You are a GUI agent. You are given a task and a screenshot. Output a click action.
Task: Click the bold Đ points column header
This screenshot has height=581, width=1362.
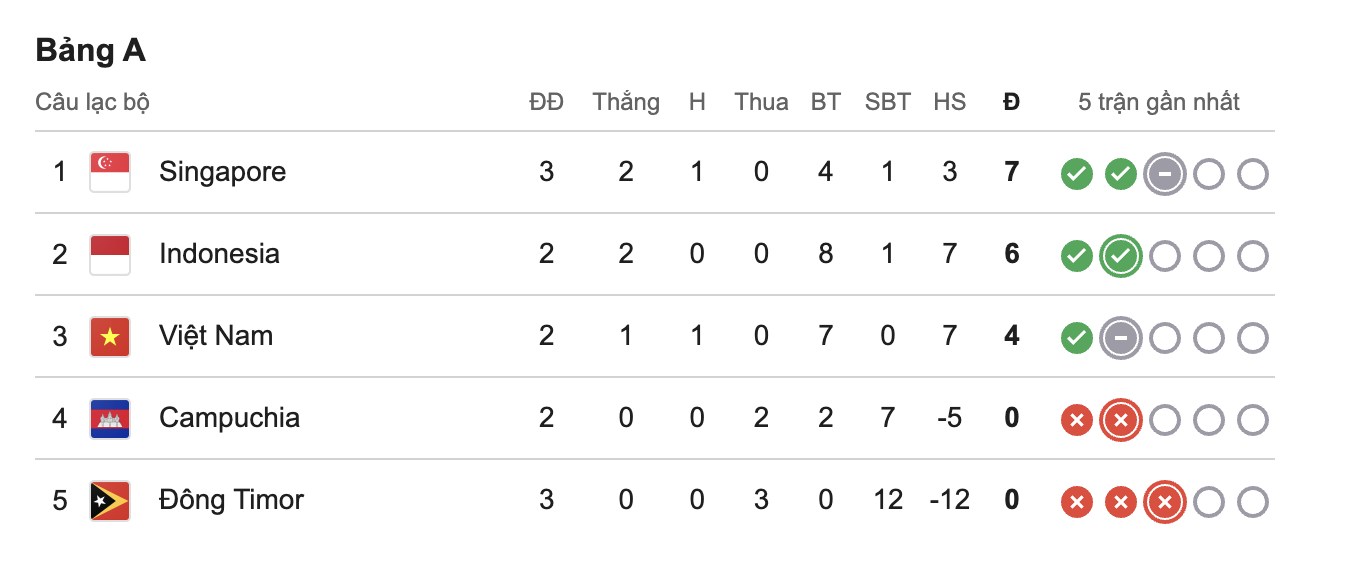1012,102
